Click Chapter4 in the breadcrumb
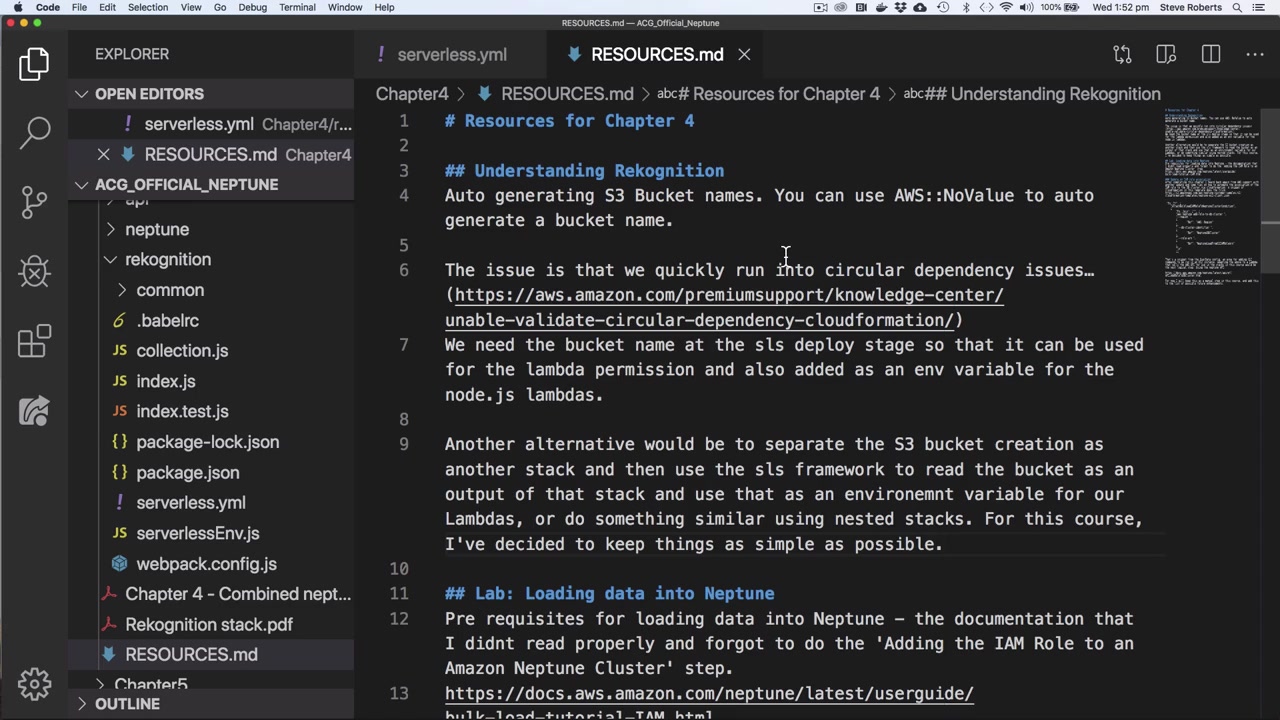This screenshot has height=720, width=1280. pyautogui.click(x=412, y=94)
